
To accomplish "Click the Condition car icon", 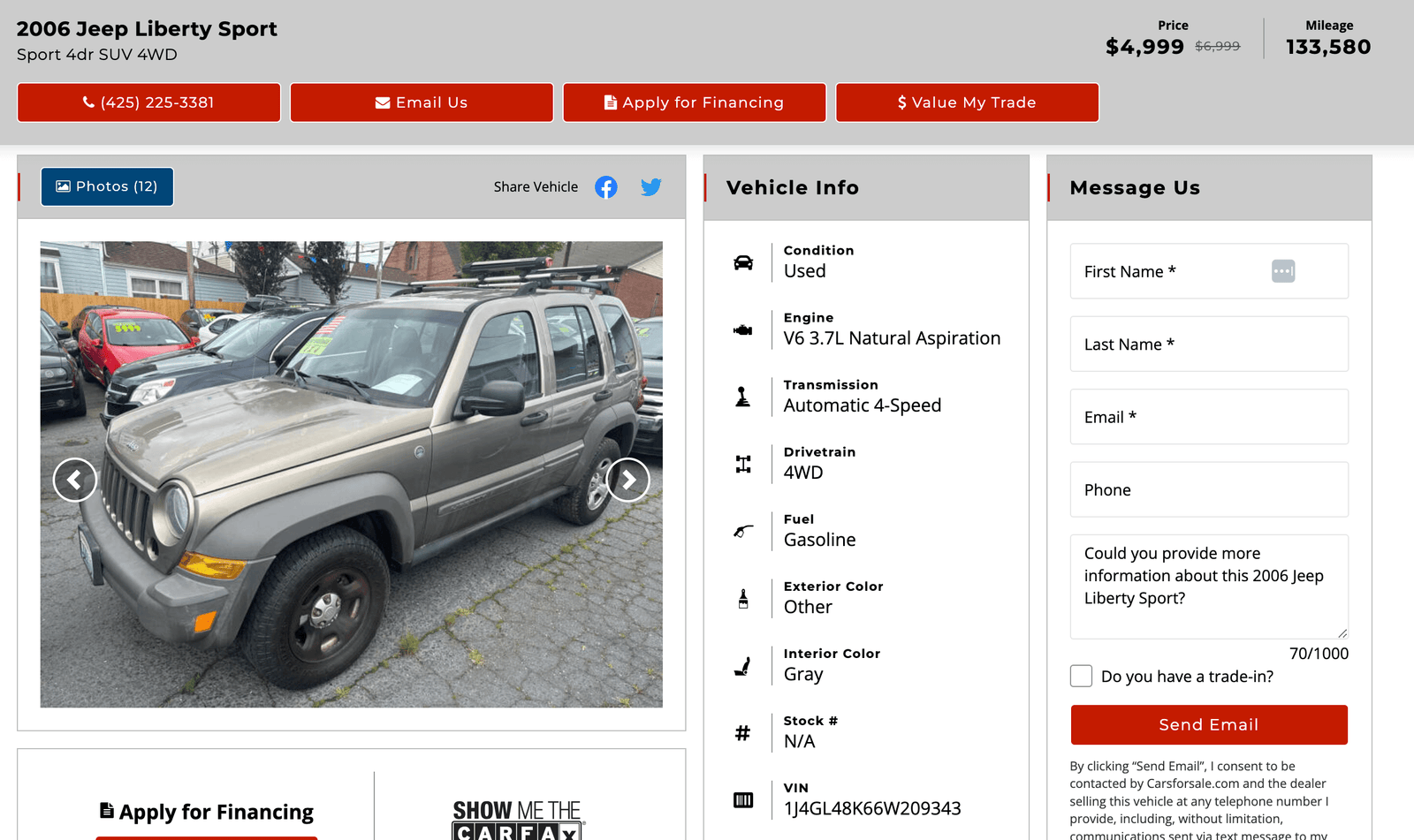I will pyautogui.click(x=743, y=262).
